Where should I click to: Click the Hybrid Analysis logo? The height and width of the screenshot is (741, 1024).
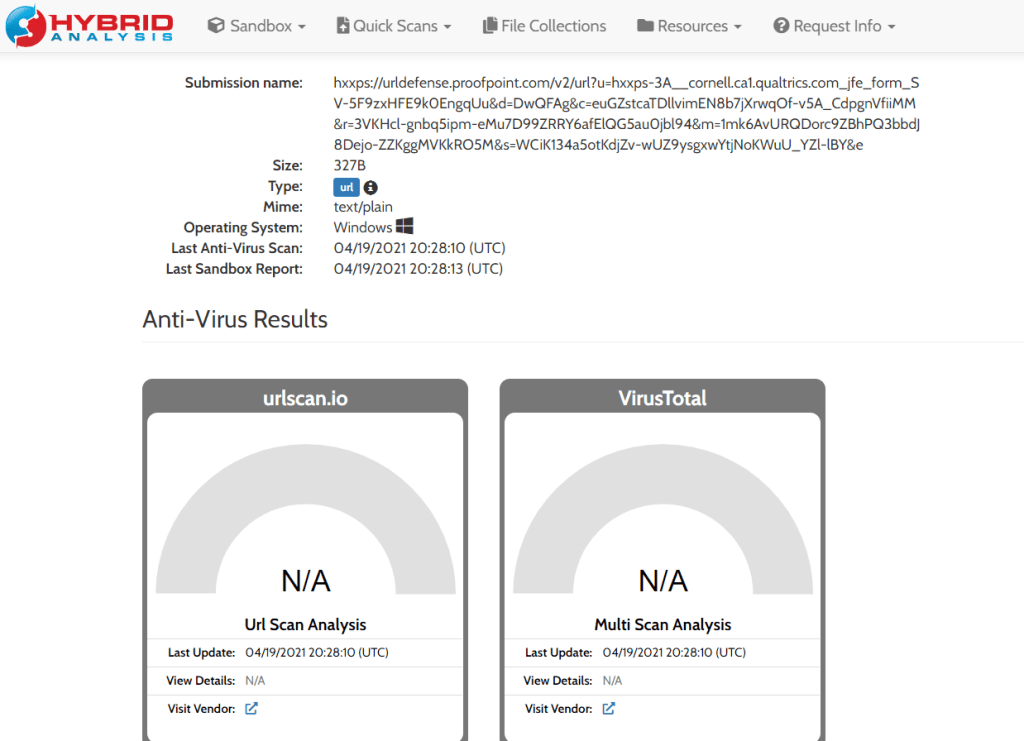pos(89,26)
